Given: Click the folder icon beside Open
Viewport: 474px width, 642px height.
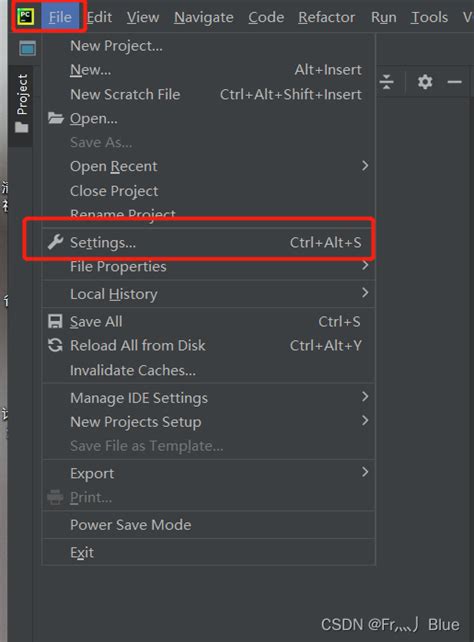Looking at the screenshot, I should click(x=55, y=118).
